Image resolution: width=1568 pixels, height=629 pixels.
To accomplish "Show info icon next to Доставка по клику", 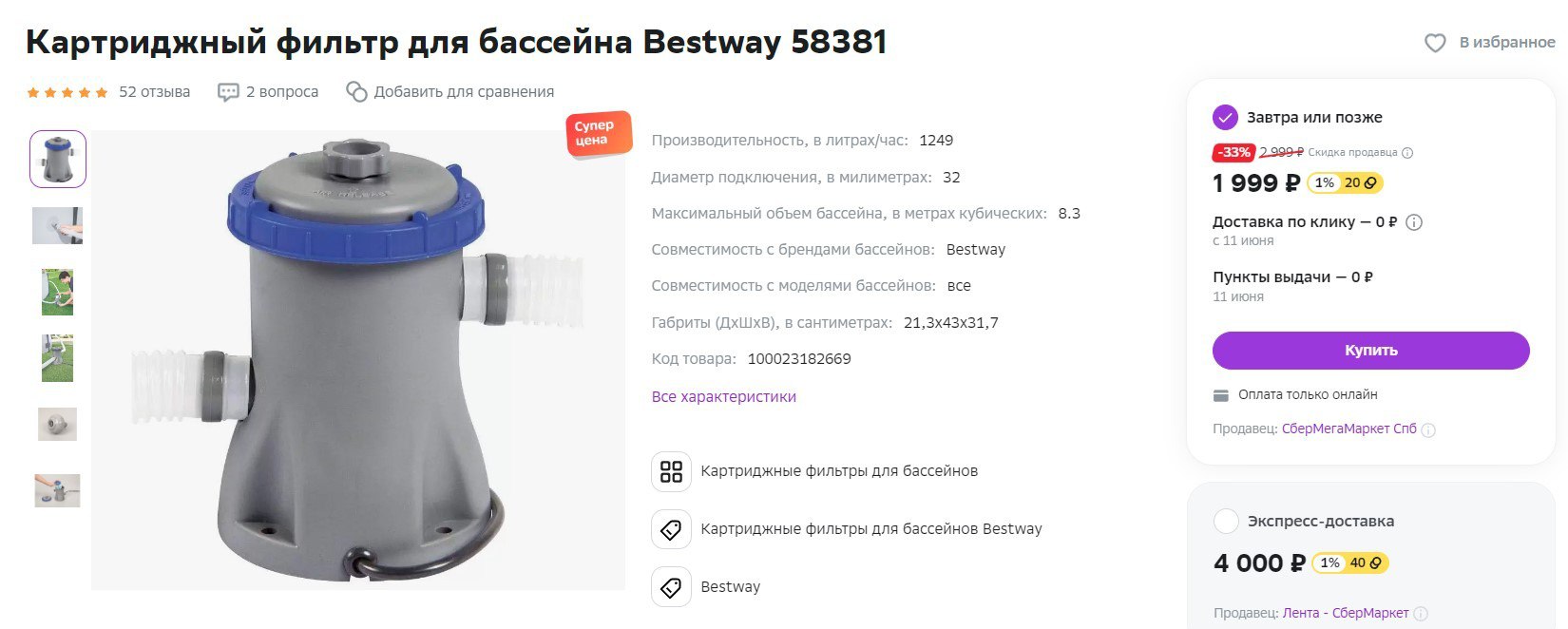I will 1414,222.
